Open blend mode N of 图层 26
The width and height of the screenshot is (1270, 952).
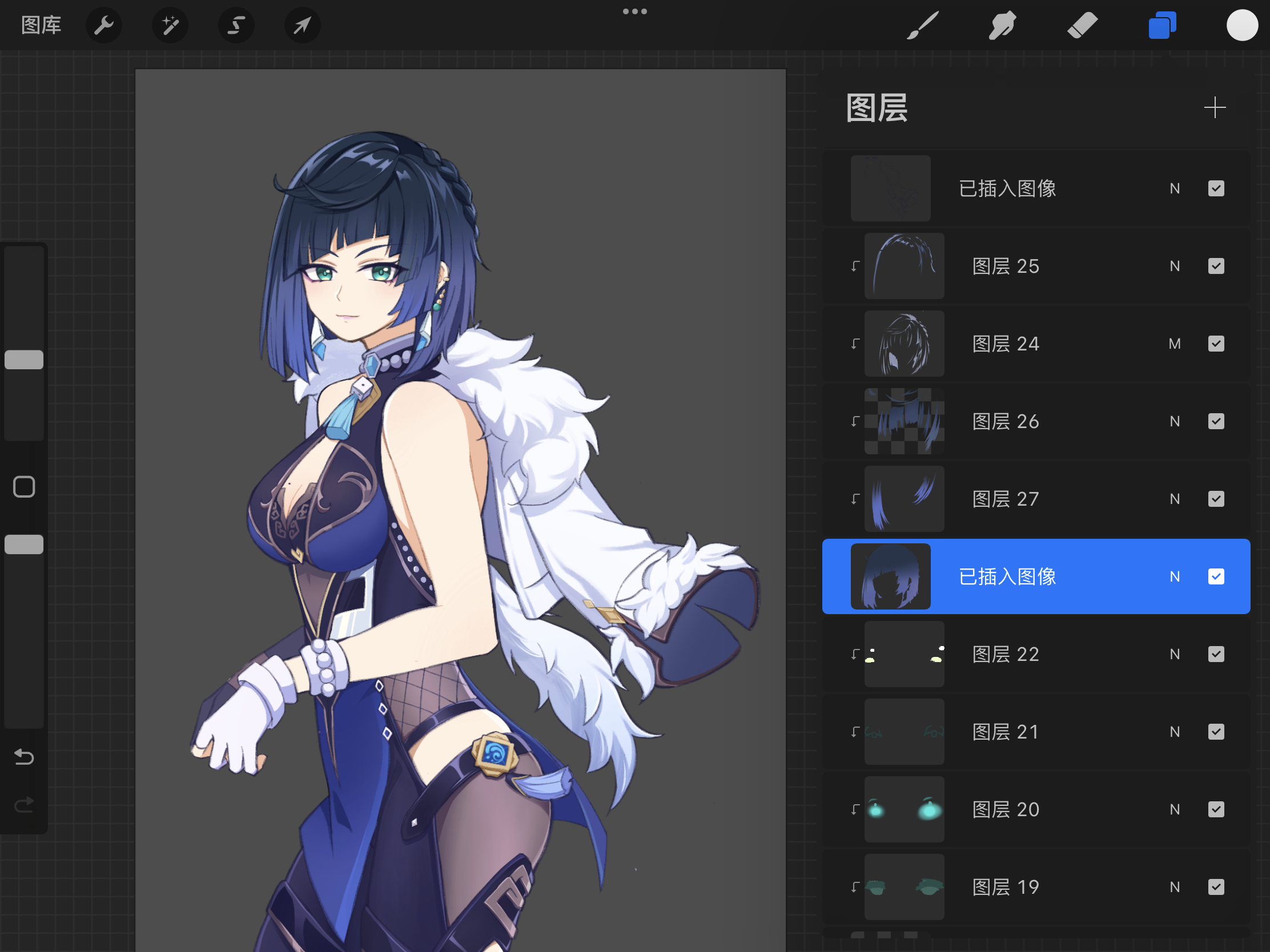(x=1175, y=421)
